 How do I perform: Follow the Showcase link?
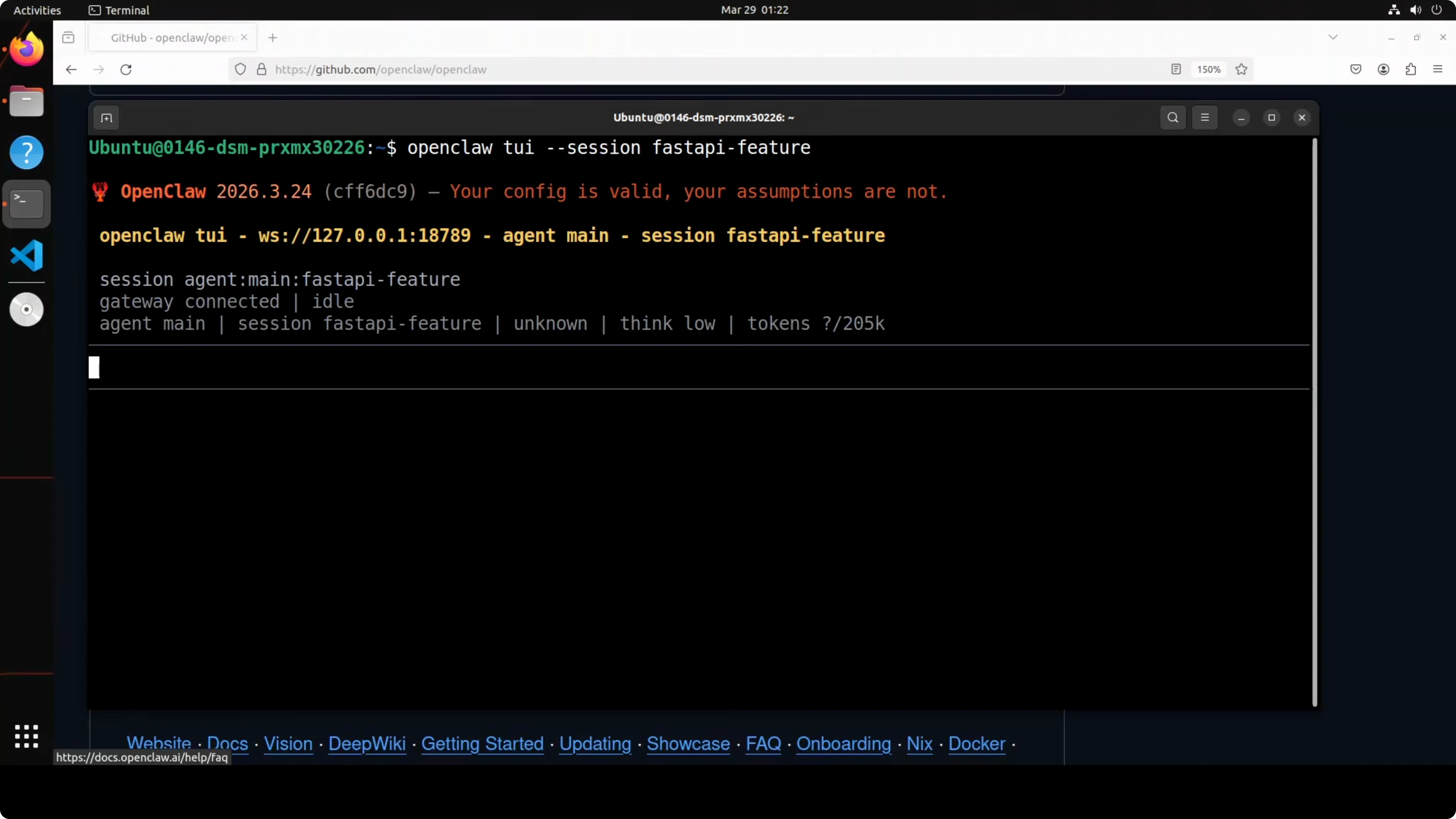(688, 743)
